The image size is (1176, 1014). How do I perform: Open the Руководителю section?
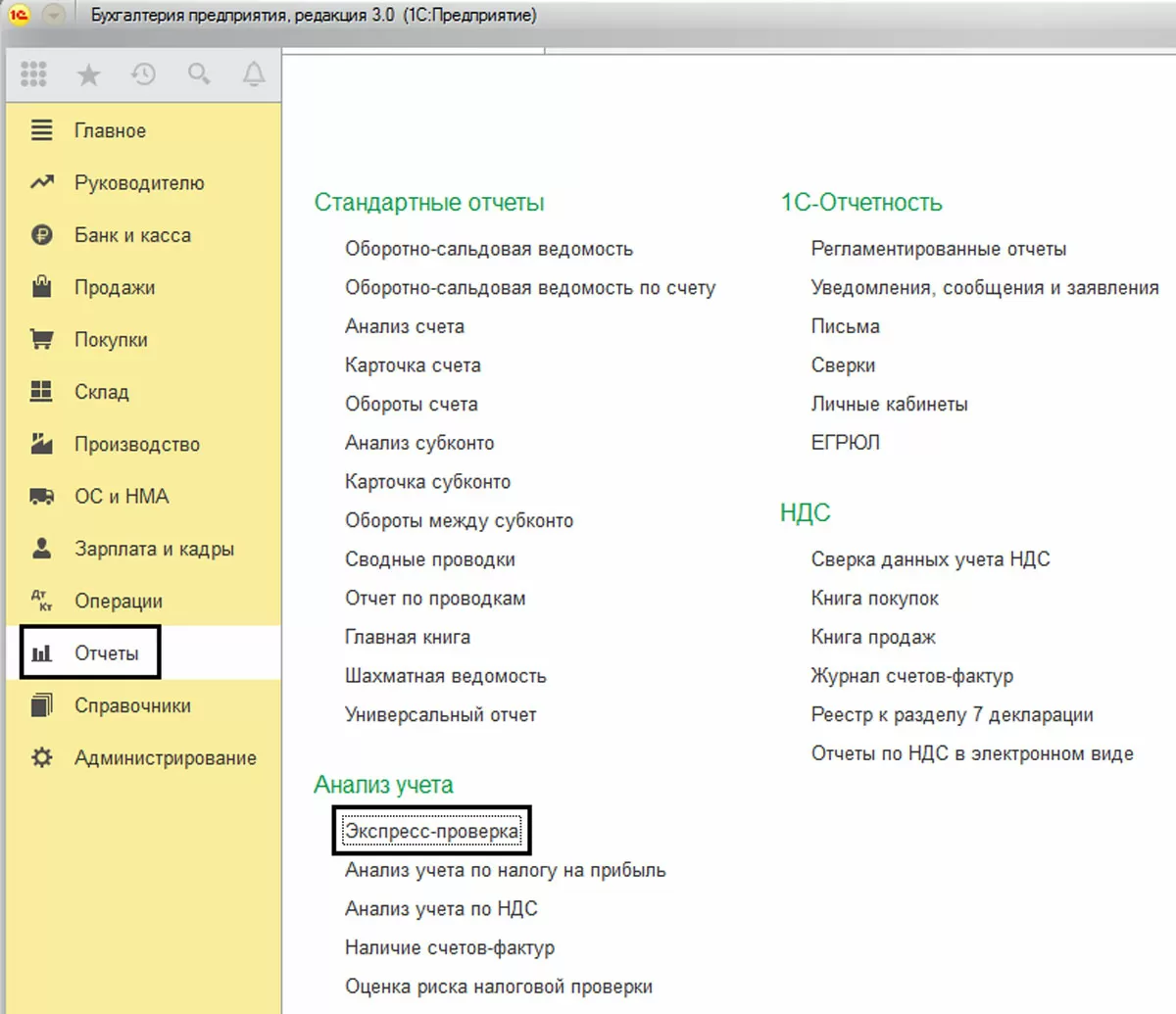pos(139,183)
